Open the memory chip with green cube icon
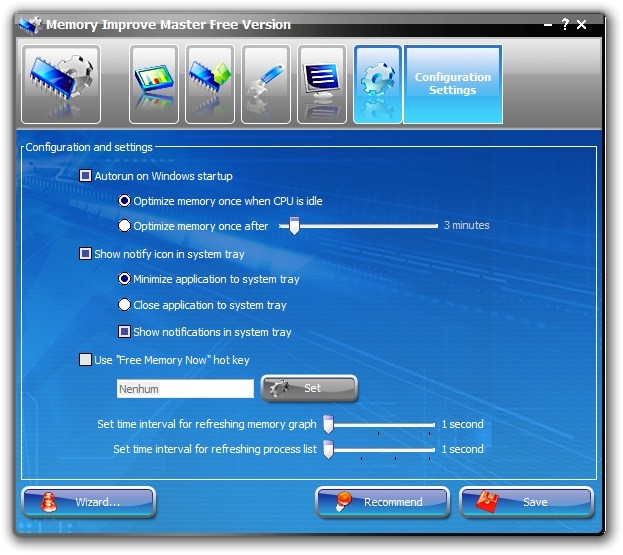 click(210, 84)
